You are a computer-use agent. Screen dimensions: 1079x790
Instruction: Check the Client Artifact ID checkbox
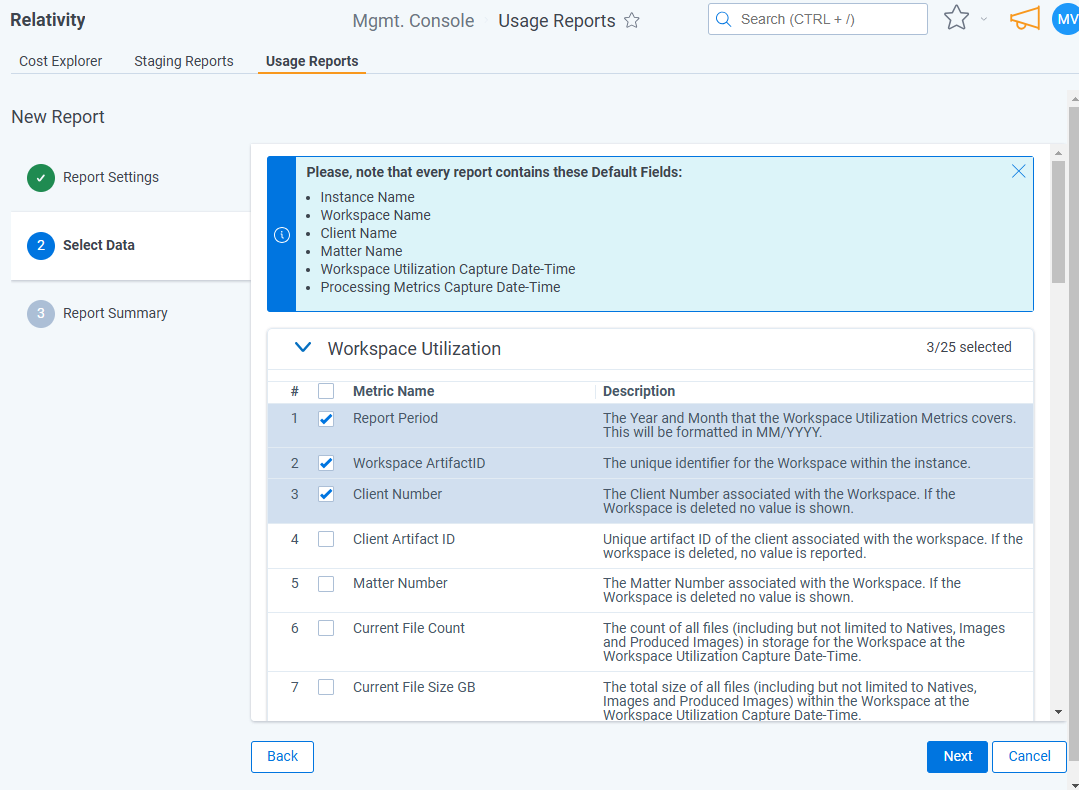(326, 540)
